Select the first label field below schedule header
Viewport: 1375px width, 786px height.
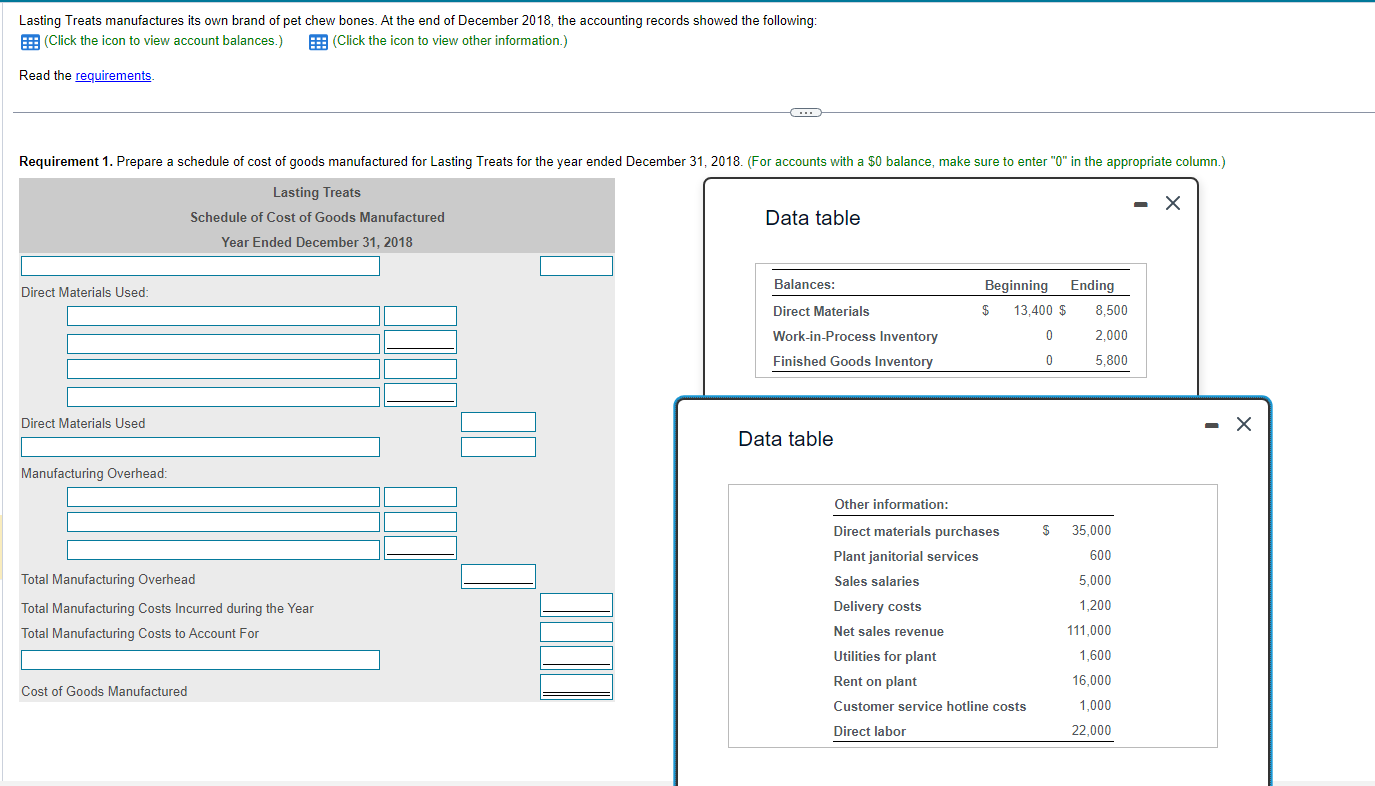pyautogui.click(x=200, y=266)
